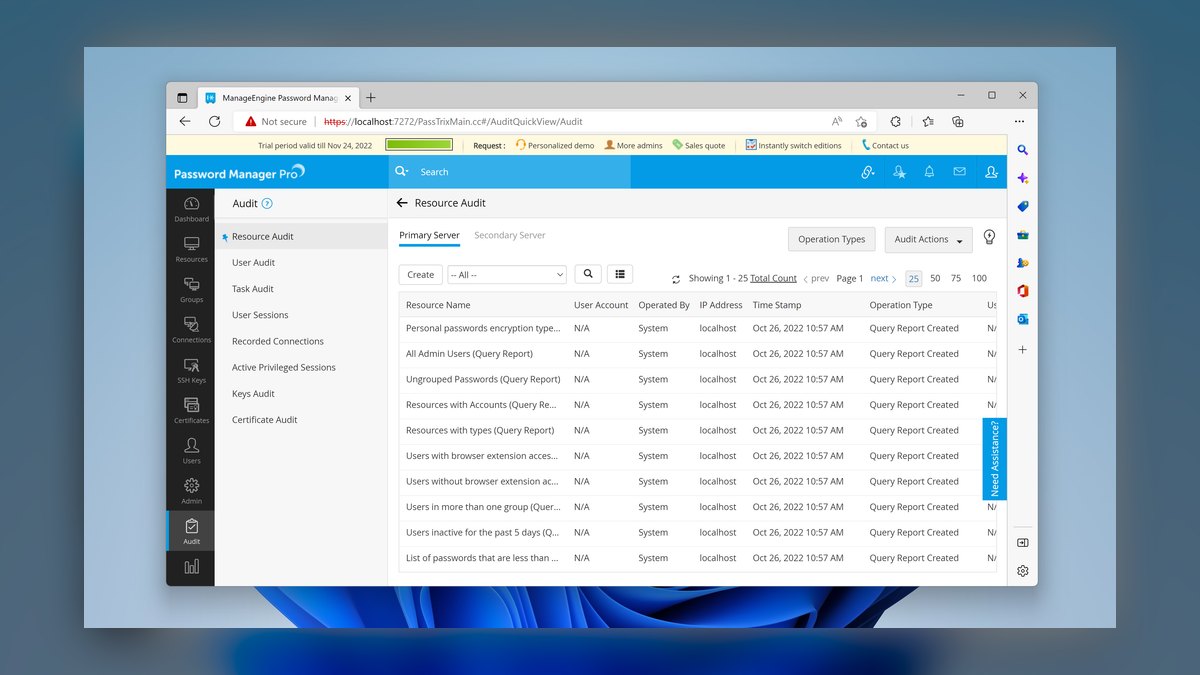Click the key link icon in header
The width and height of the screenshot is (1200, 675).
click(x=868, y=172)
